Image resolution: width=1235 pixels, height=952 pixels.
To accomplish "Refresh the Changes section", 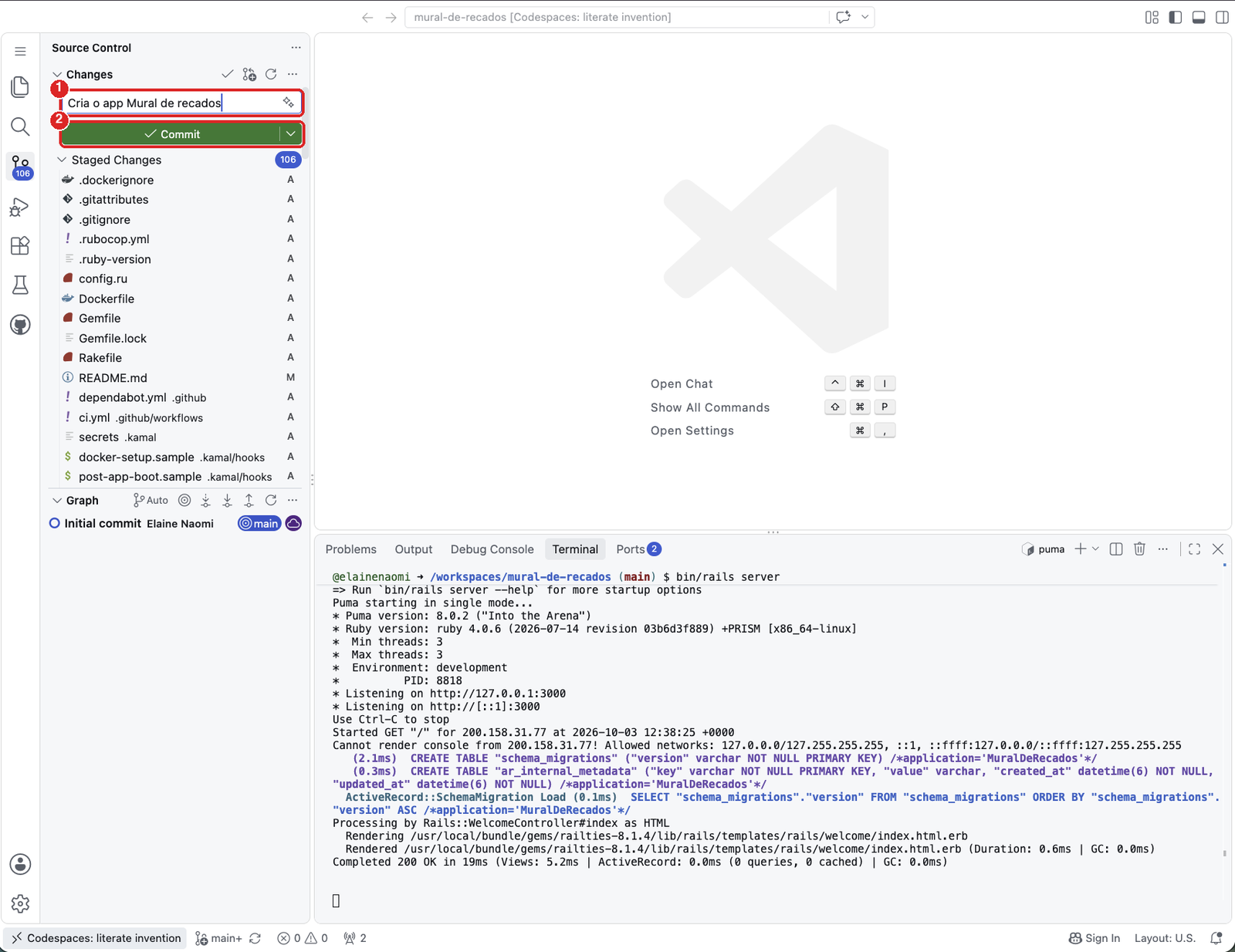I will click(271, 74).
